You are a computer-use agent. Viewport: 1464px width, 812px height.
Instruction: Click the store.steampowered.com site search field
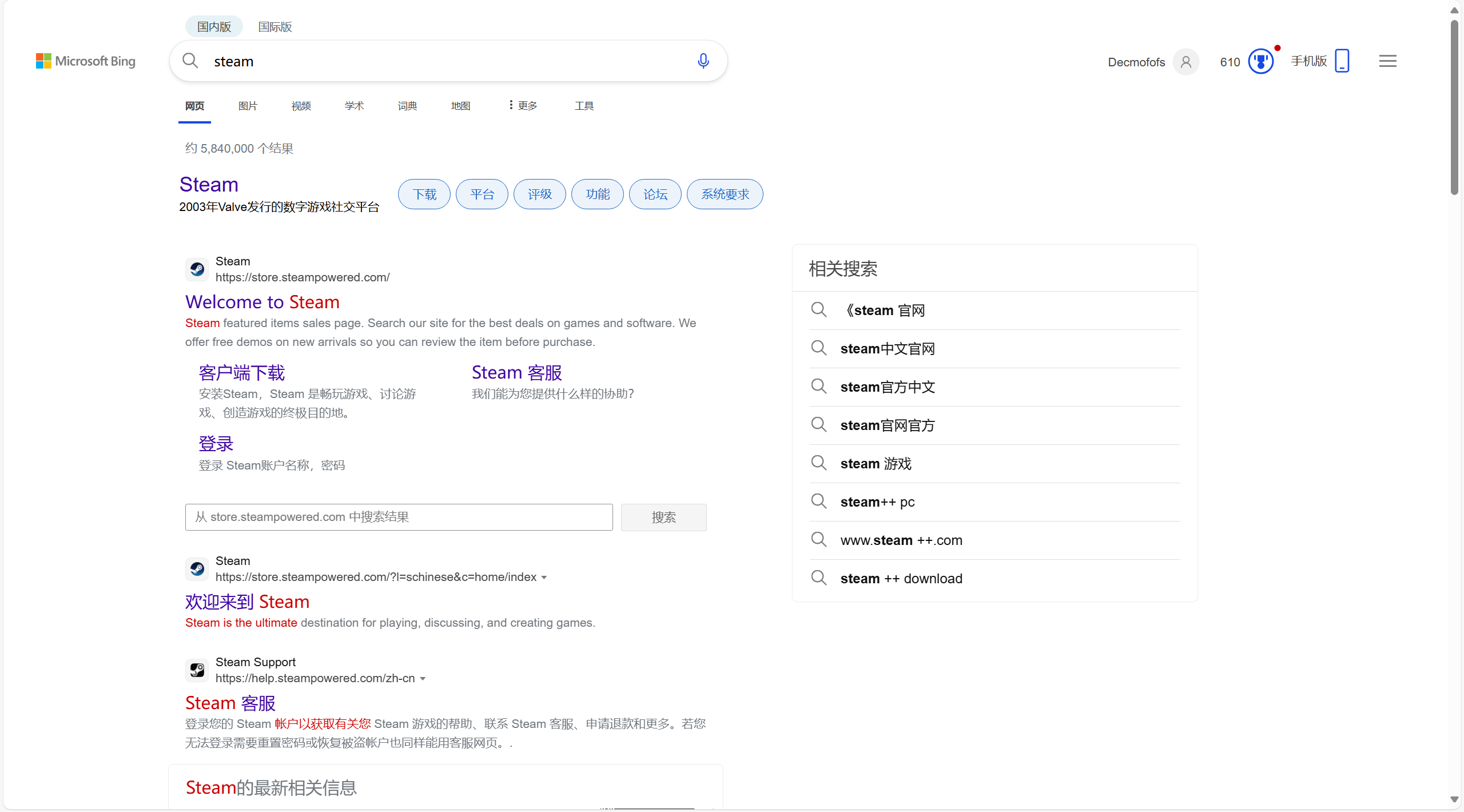tap(399, 517)
